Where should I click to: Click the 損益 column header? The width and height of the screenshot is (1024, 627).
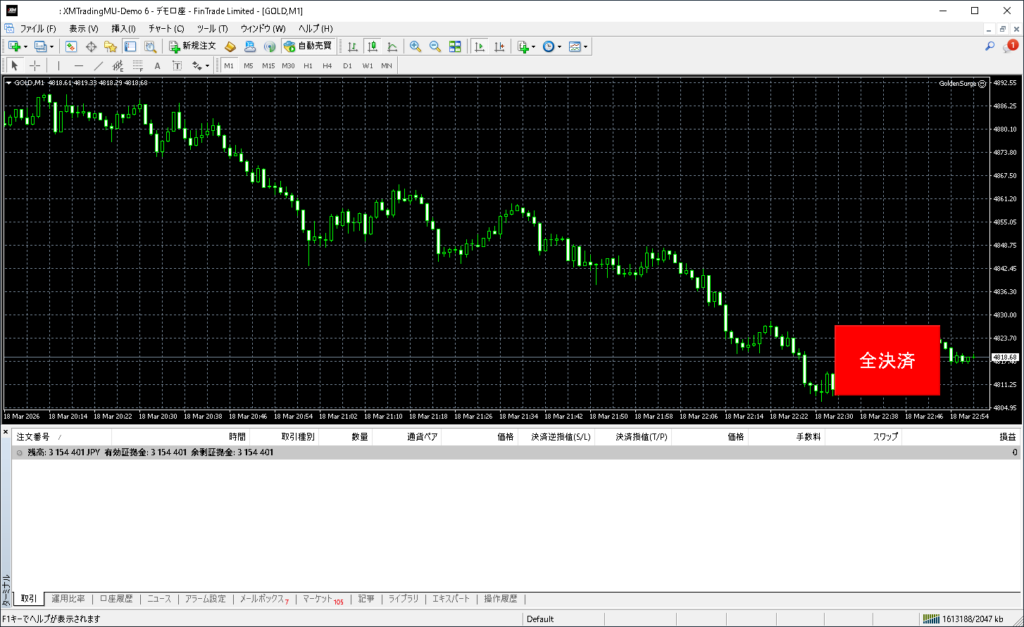(x=1008, y=437)
